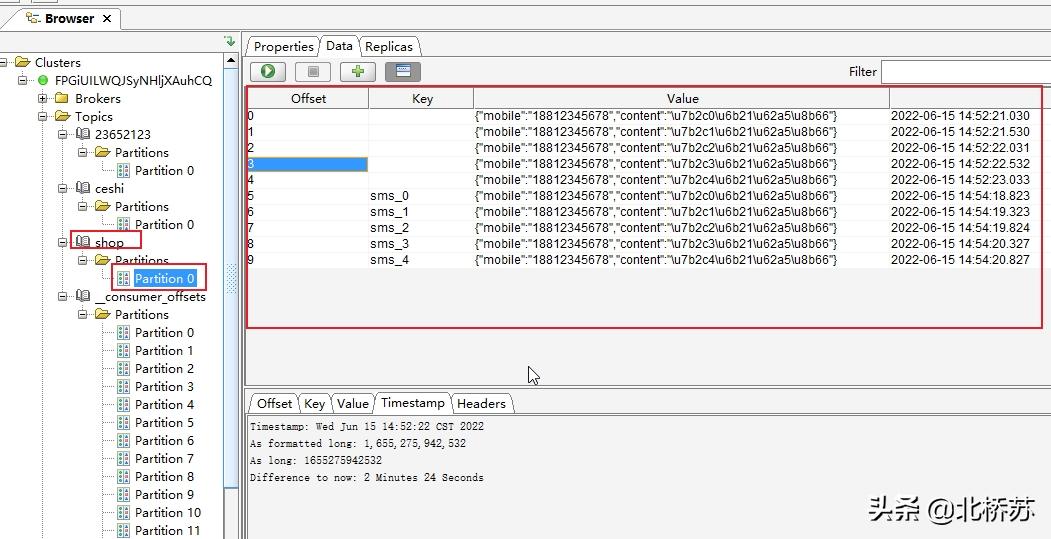
Task: Collapse the Topics node
Action: 42,117
